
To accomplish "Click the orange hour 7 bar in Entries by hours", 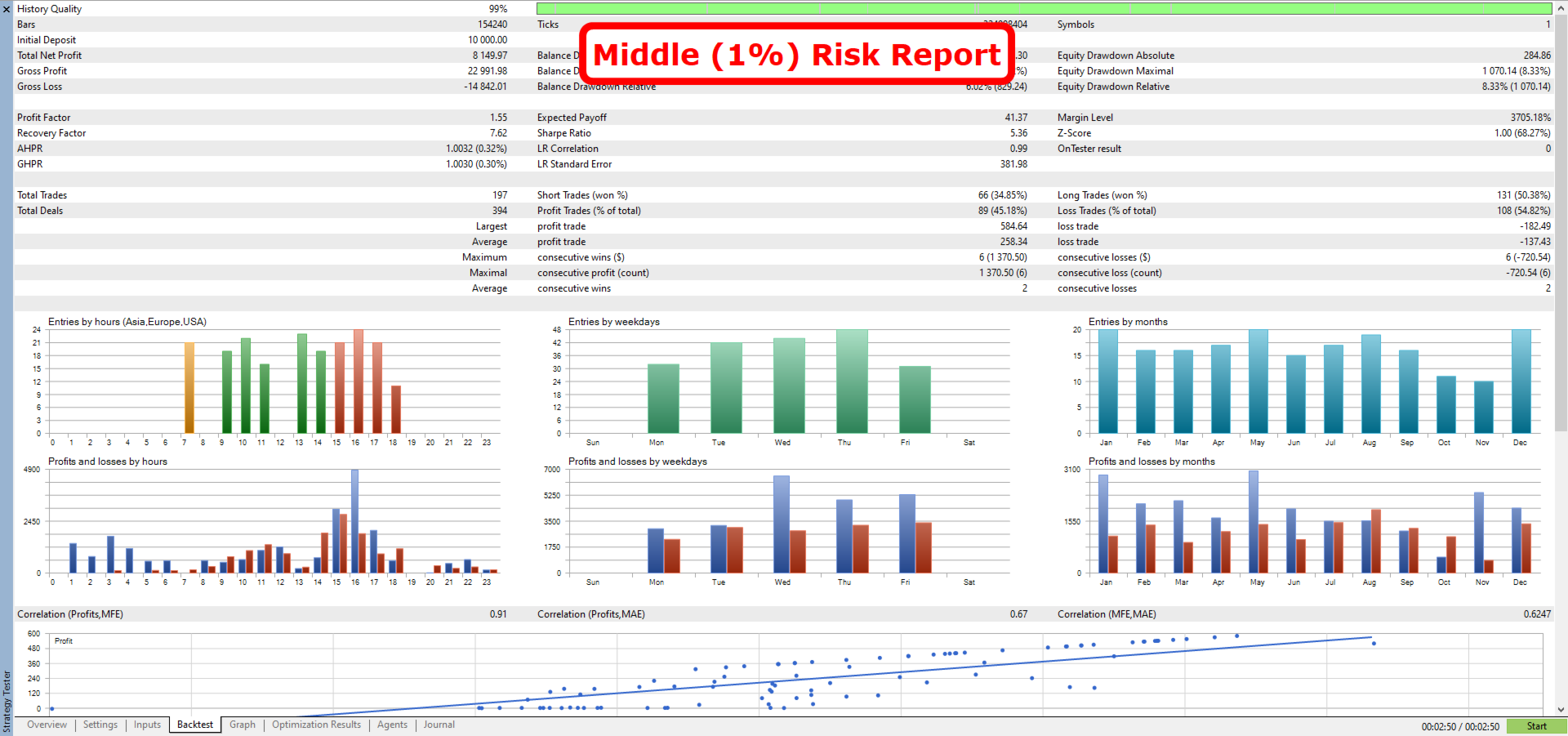I will (189, 388).
